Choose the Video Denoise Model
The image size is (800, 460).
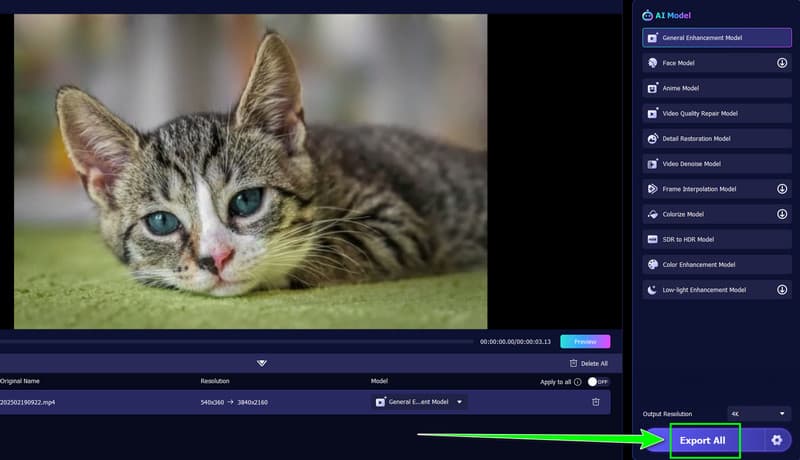(715, 164)
